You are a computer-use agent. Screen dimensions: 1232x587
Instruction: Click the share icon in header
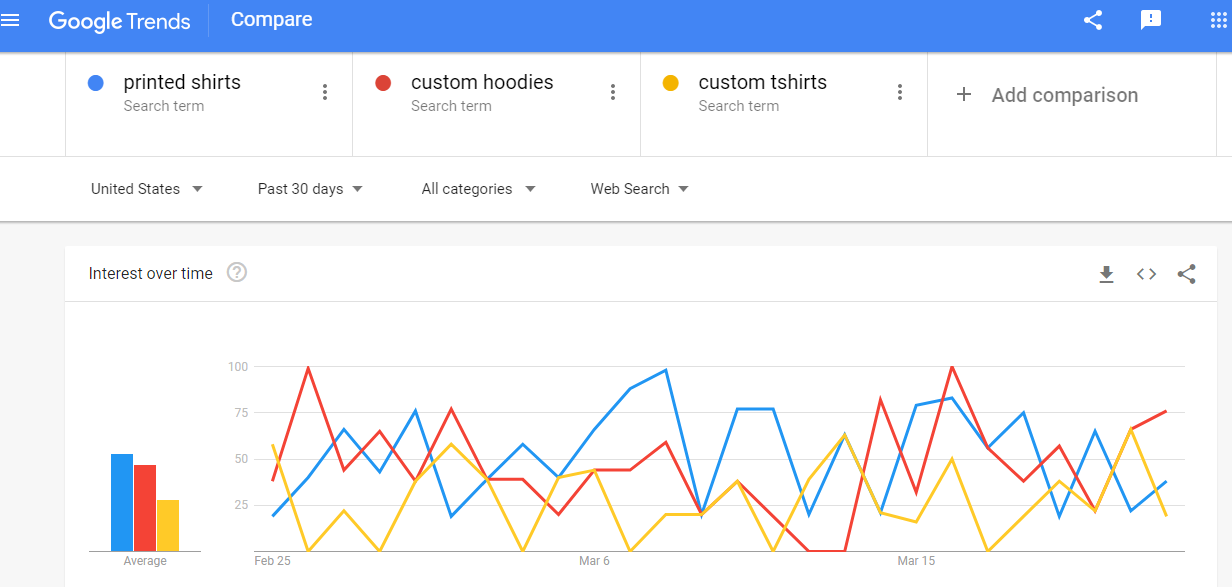click(x=1093, y=20)
